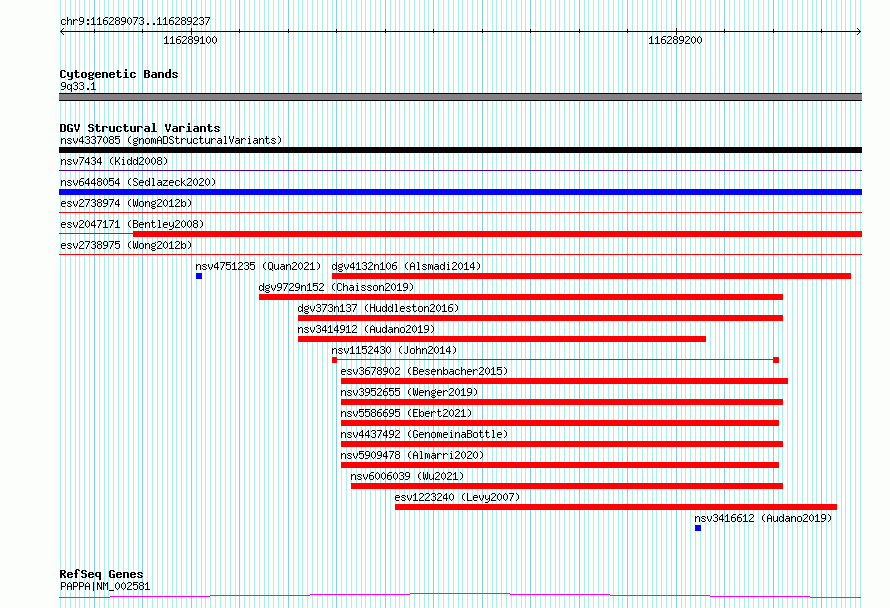
Task: Click the nsv4337085 gnomADStructuralVariants label
Action: [x=171, y=140]
